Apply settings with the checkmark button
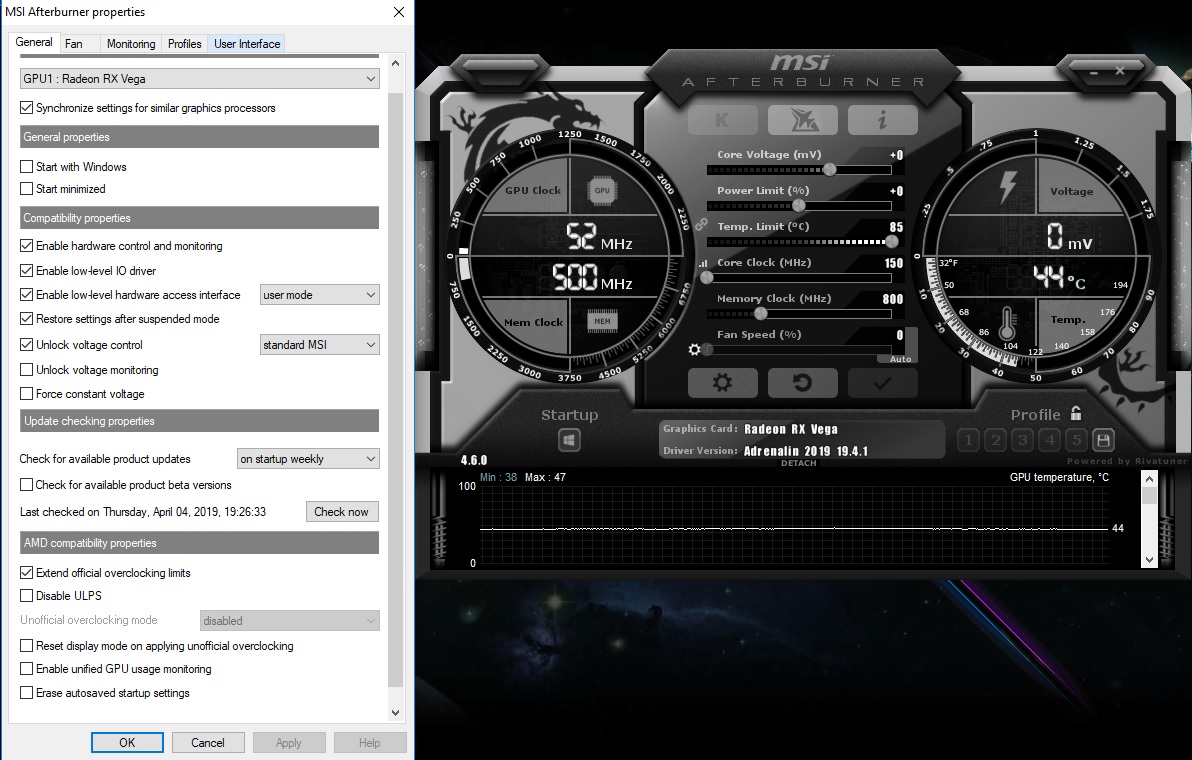Screen dimensions: 1192x760 [883, 383]
